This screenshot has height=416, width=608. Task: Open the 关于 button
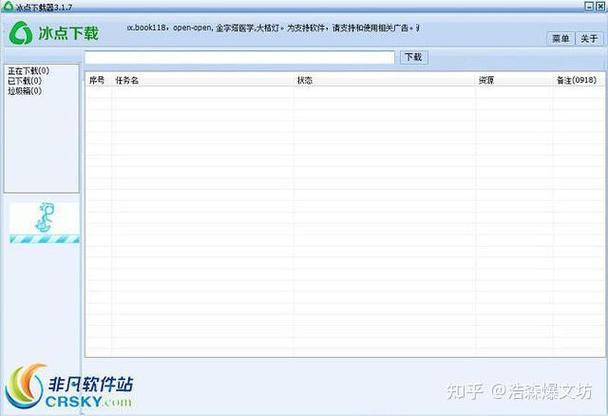pos(589,38)
